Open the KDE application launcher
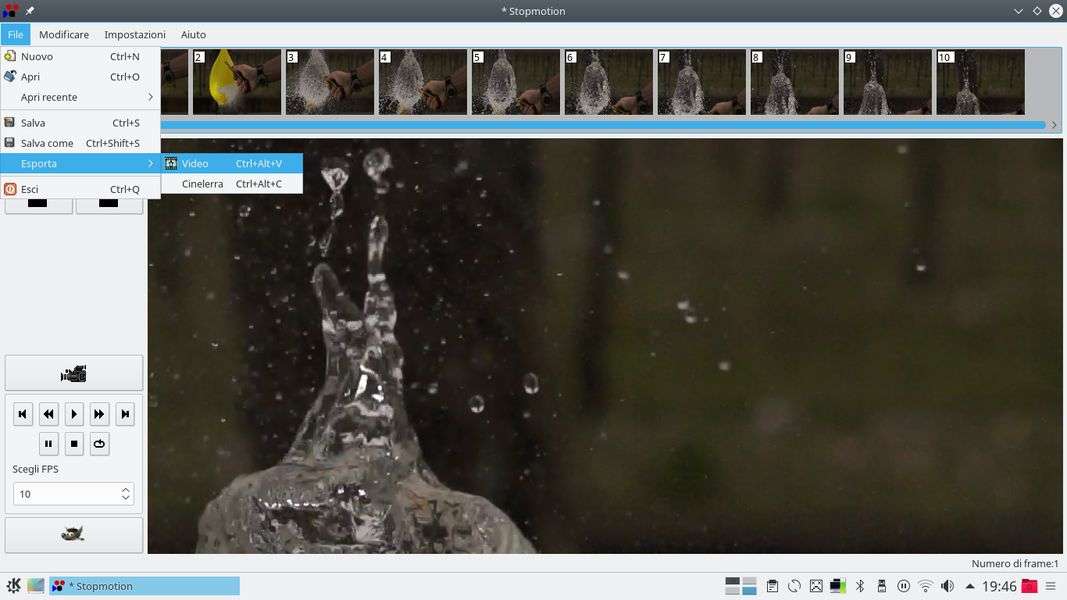Image resolution: width=1067 pixels, height=600 pixels. 14,586
